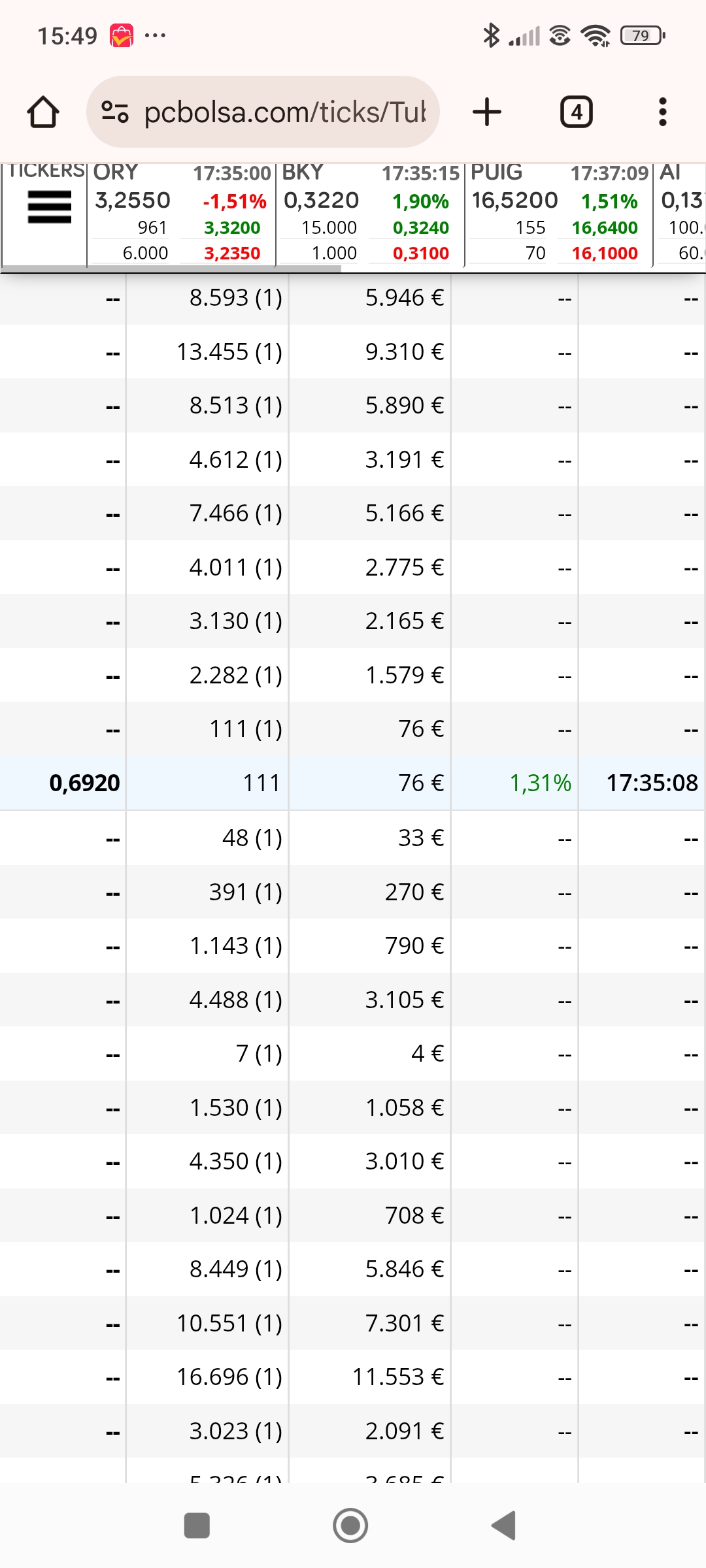Open the tab switcher showing 4 tabs
This screenshot has width=706, height=1568.
pyautogui.click(x=577, y=112)
